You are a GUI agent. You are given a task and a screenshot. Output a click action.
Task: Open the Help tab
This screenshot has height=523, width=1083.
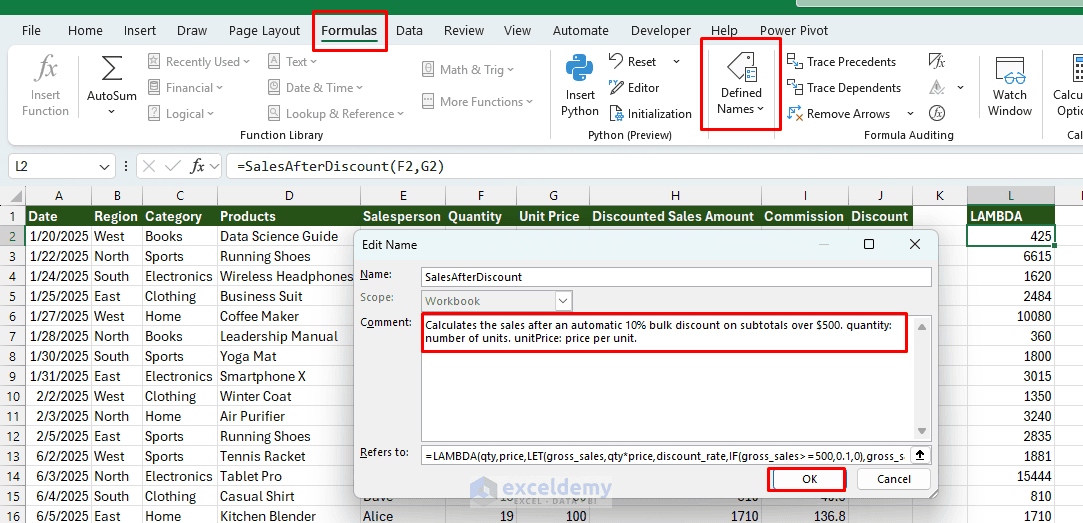pos(724,30)
